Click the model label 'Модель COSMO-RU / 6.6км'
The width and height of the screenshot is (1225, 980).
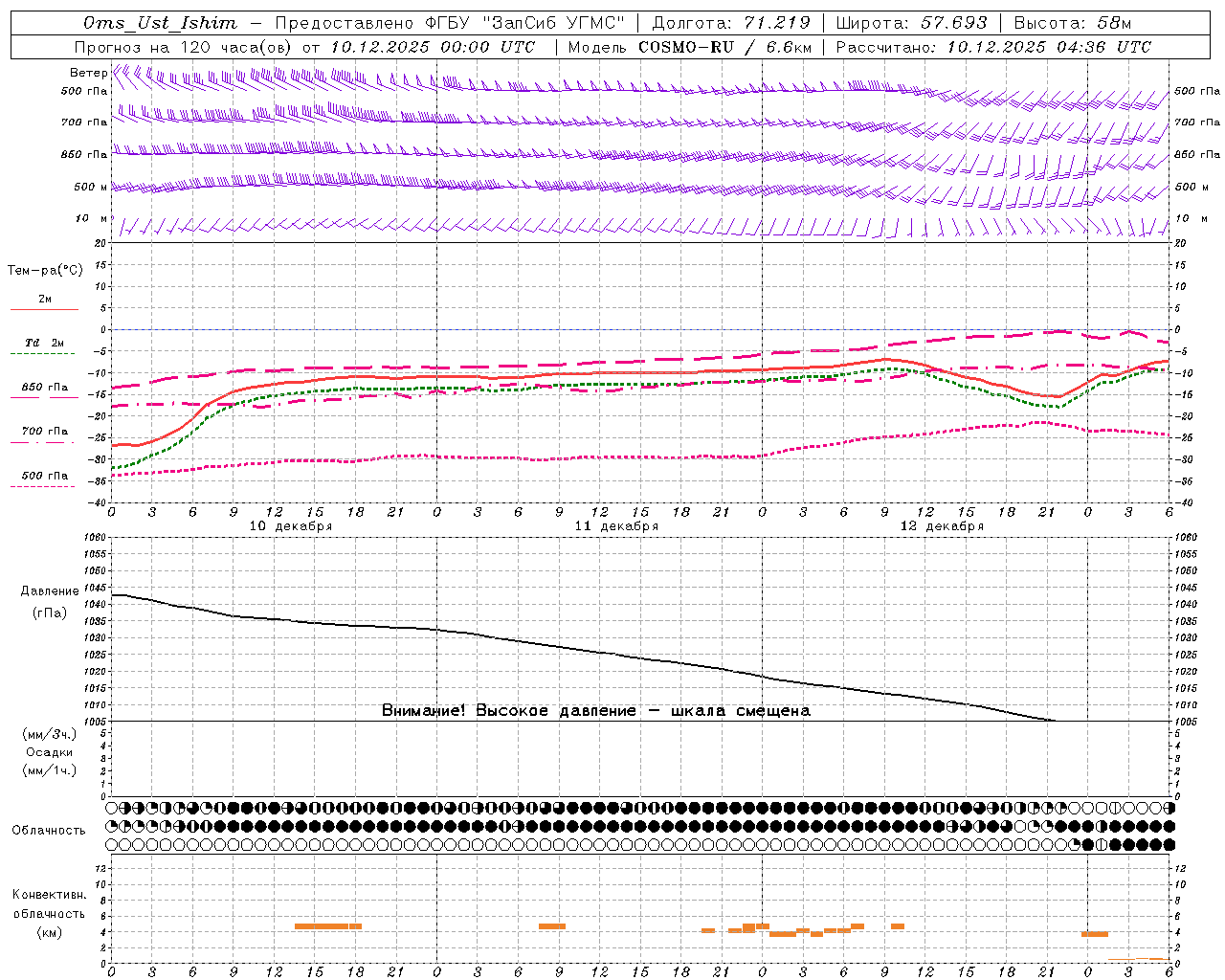tap(689, 47)
